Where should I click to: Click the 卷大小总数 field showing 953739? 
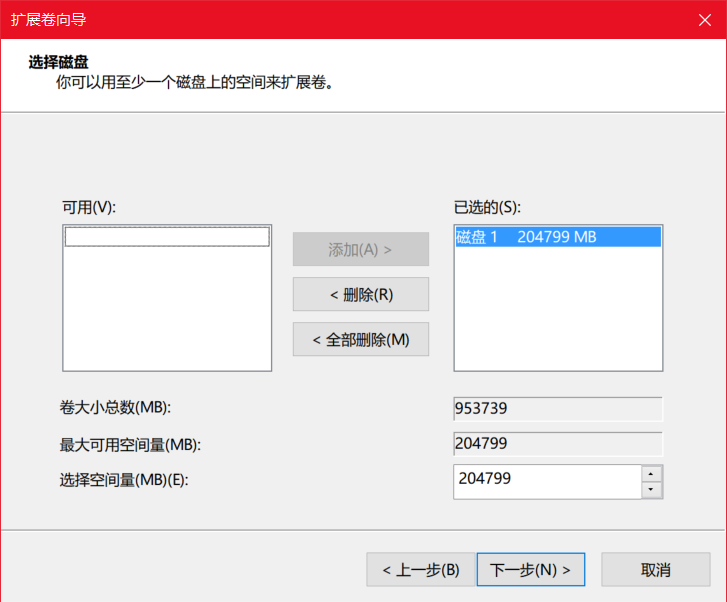click(558, 409)
